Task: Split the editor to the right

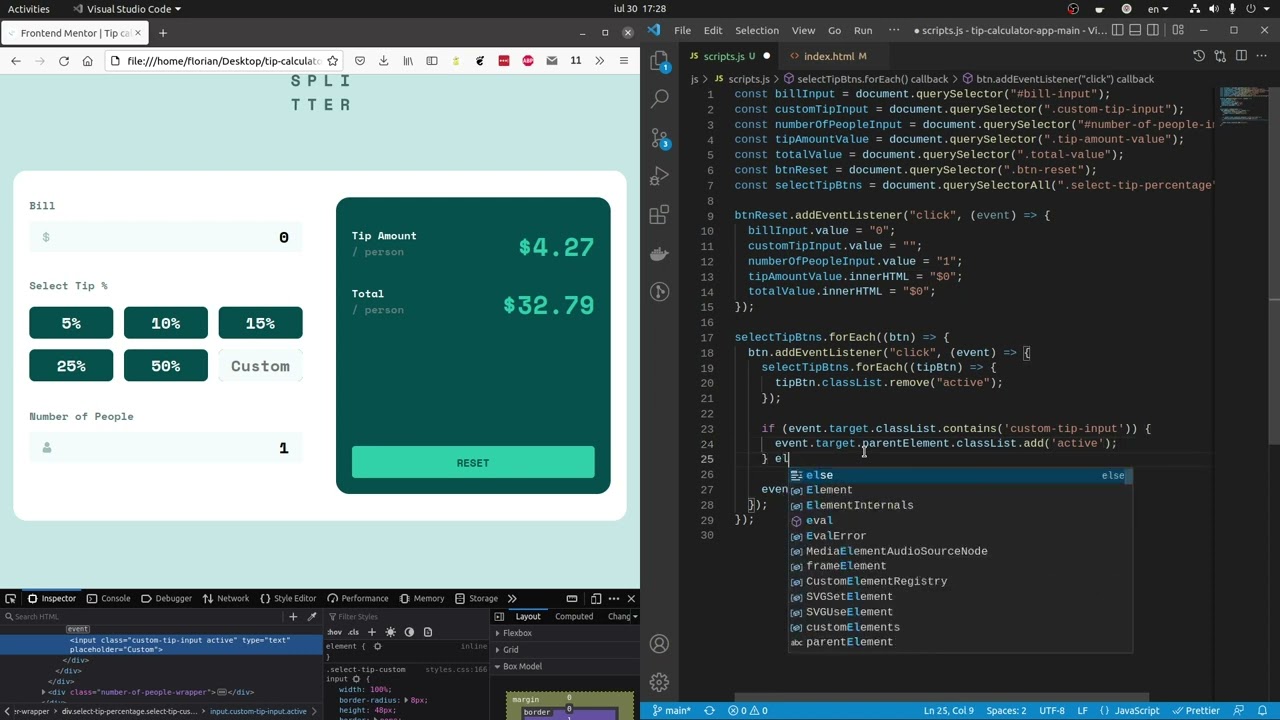Action: coord(1242,56)
